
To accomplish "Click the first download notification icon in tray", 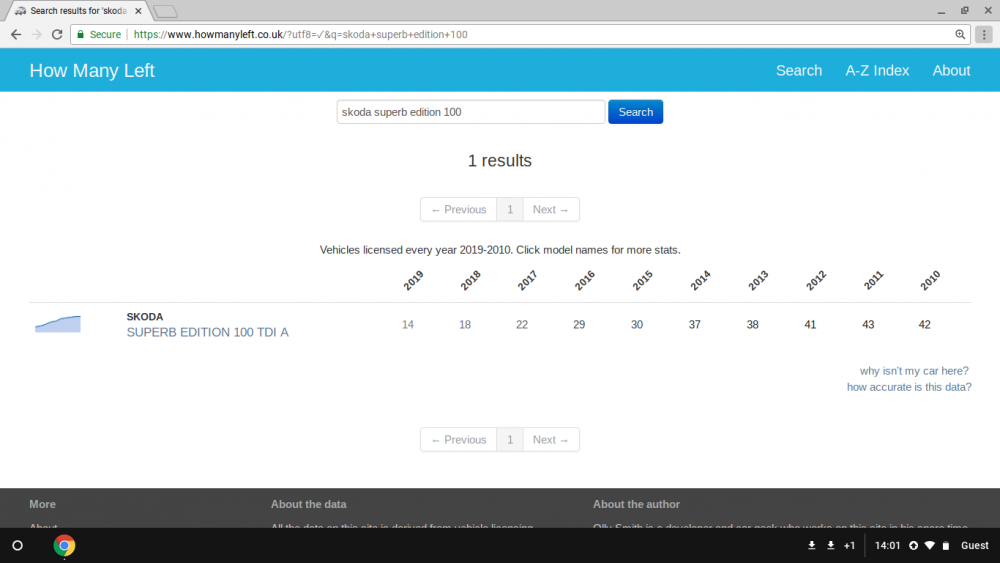I will click(811, 546).
